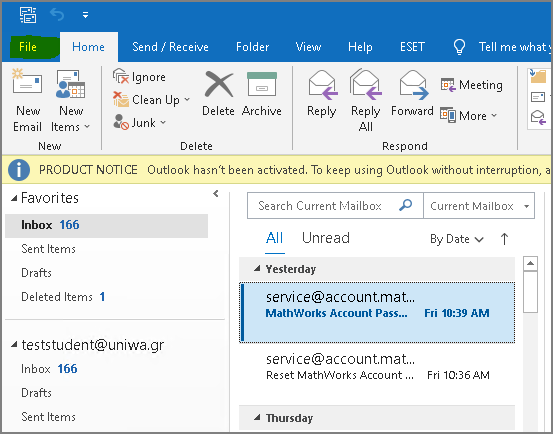Open the Junk dropdown menu
The image size is (553, 434).
click(x=163, y=123)
